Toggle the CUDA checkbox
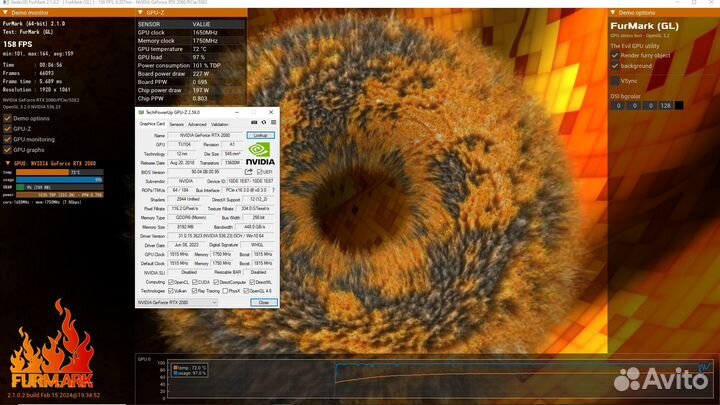The image size is (720, 405). [195, 282]
